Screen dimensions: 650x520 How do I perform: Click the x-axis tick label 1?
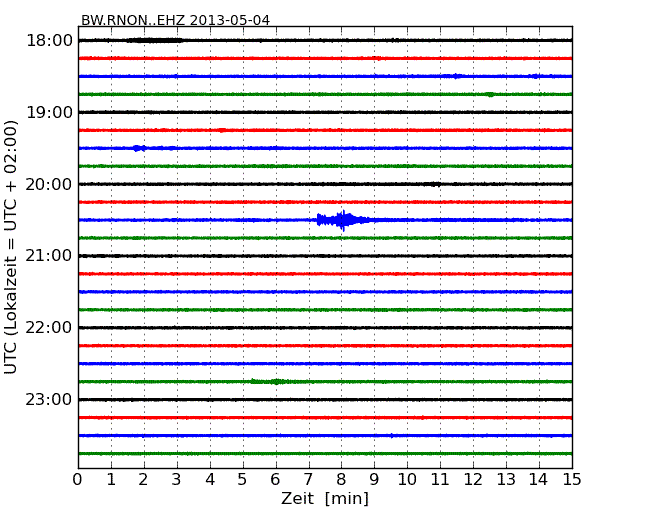click(111, 479)
